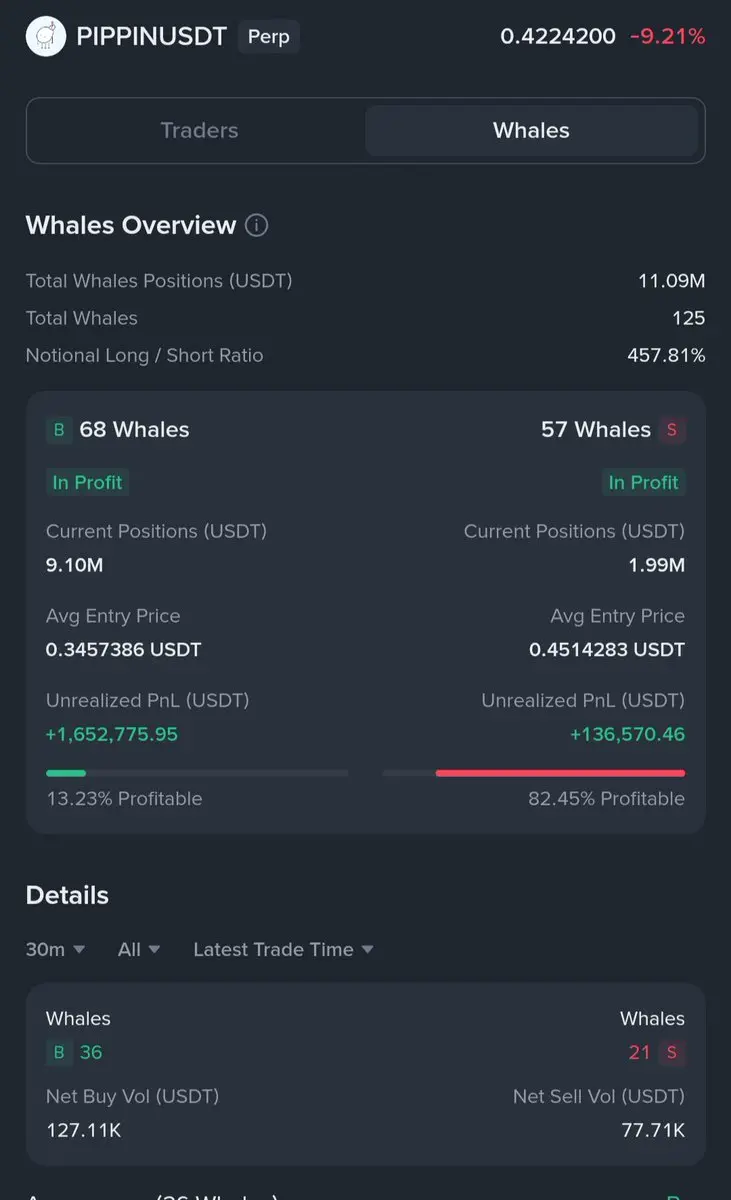The height and width of the screenshot is (1200, 731).
Task: Switch to the Traders tab
Action: point(199,130)
